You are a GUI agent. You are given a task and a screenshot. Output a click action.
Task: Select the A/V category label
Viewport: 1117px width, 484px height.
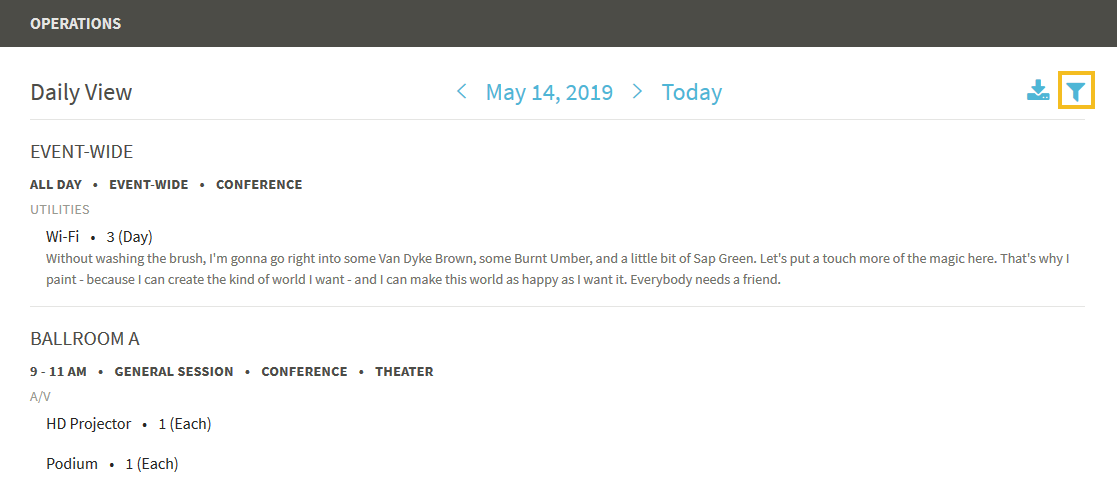[41, 397]
